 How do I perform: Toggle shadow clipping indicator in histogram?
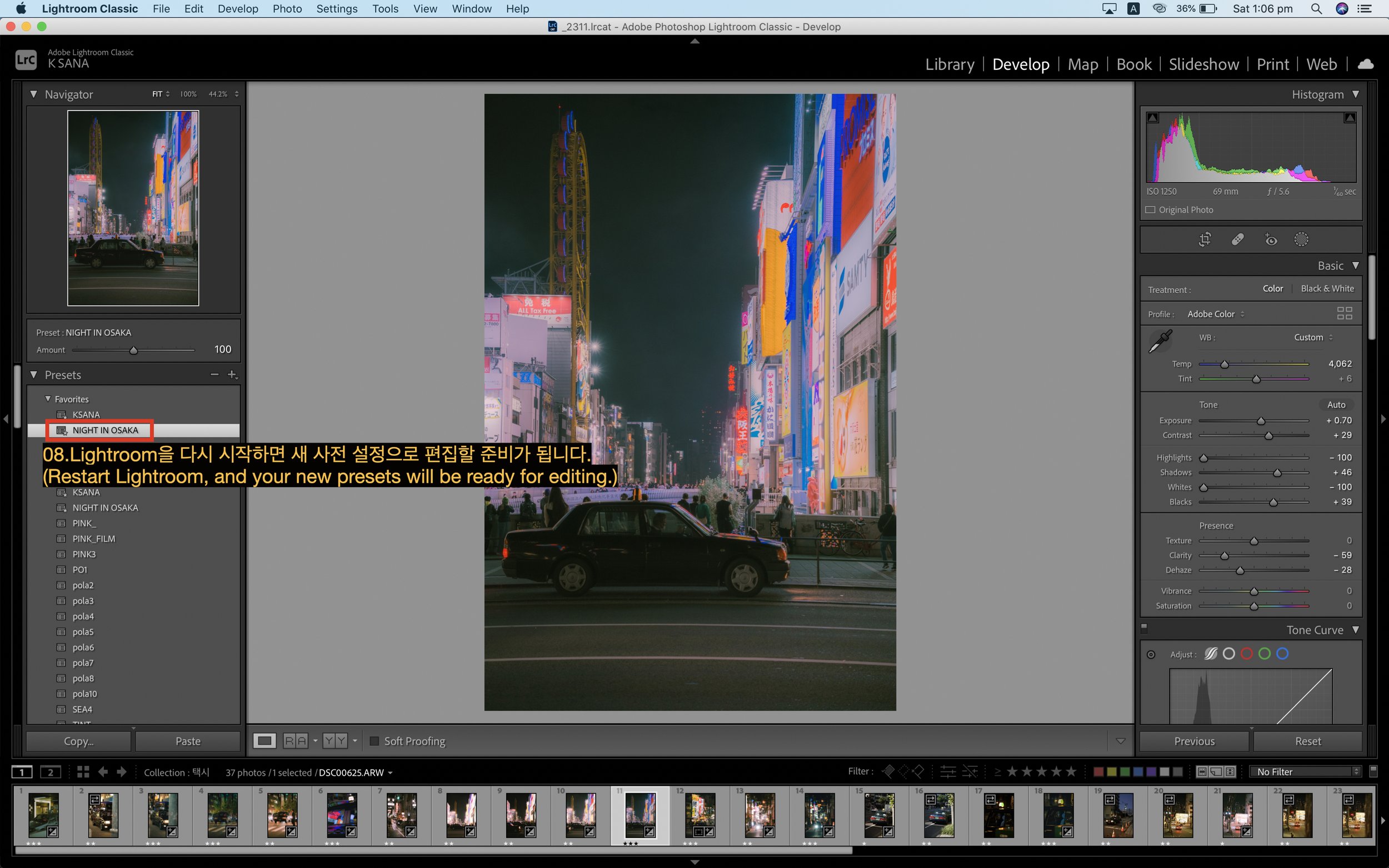coord(1152,118)
